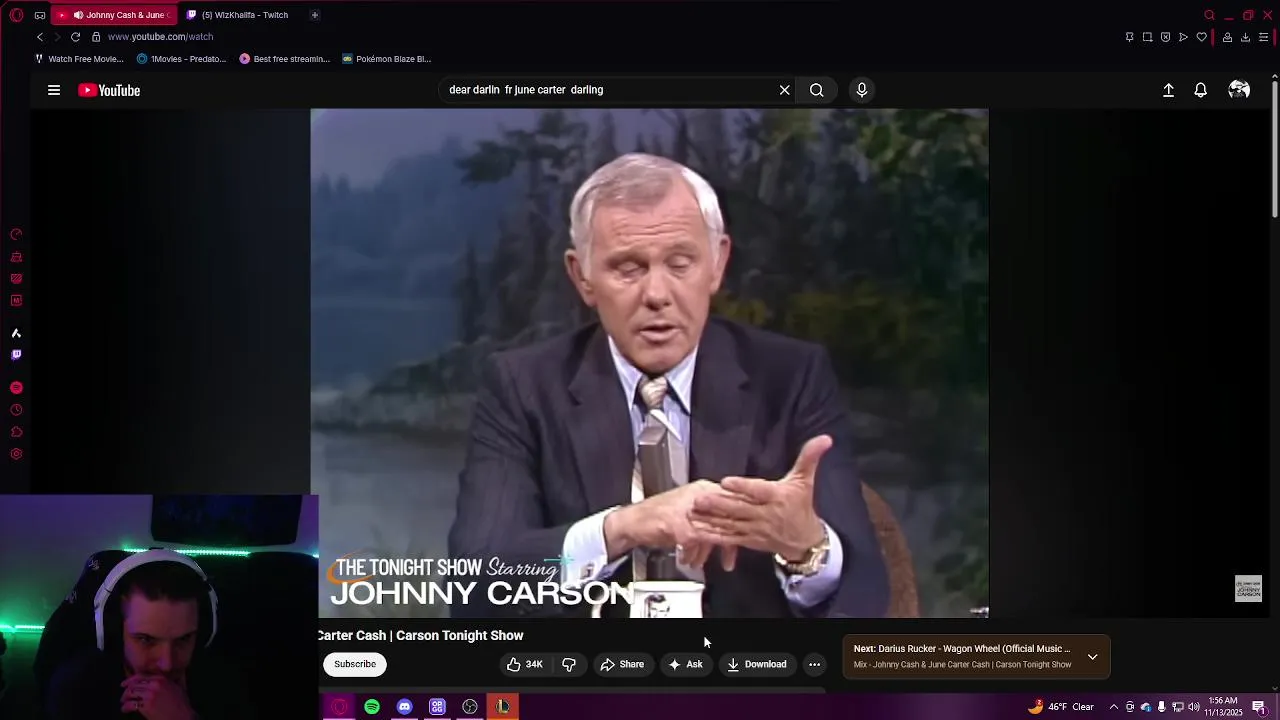Open the Ask AI button

pyautogui.click(x=686, y=664)
